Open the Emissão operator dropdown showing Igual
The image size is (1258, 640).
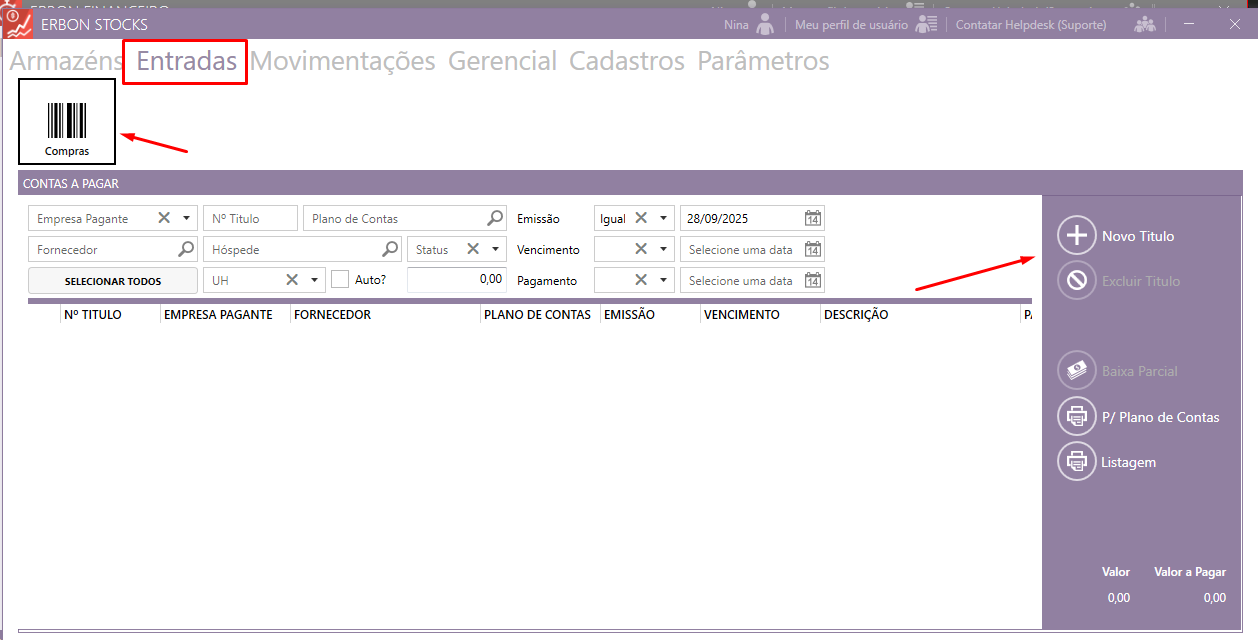tap(663, 219)
